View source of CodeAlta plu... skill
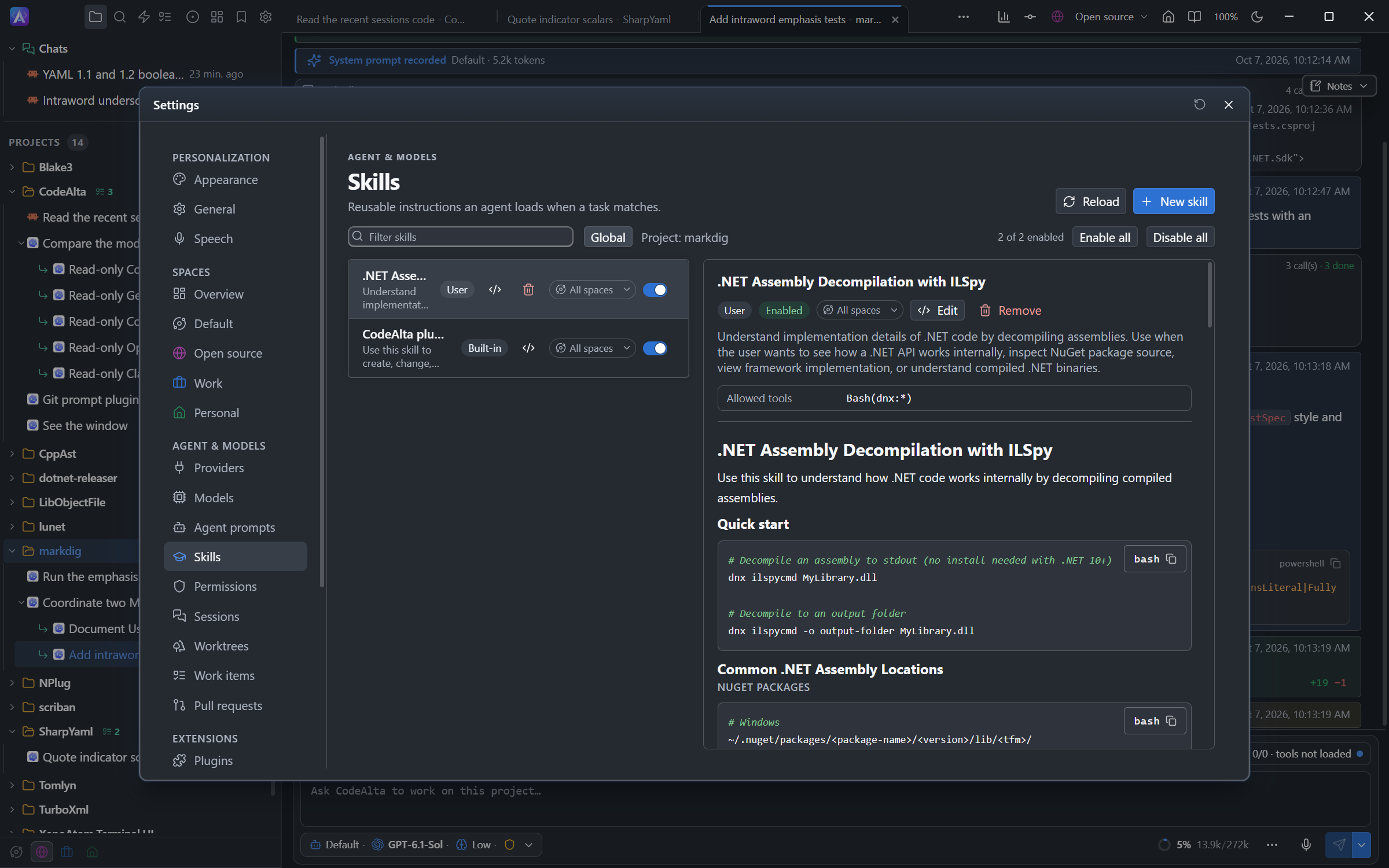Screen dimensions: 1389x868 click(x=528, y=348)
